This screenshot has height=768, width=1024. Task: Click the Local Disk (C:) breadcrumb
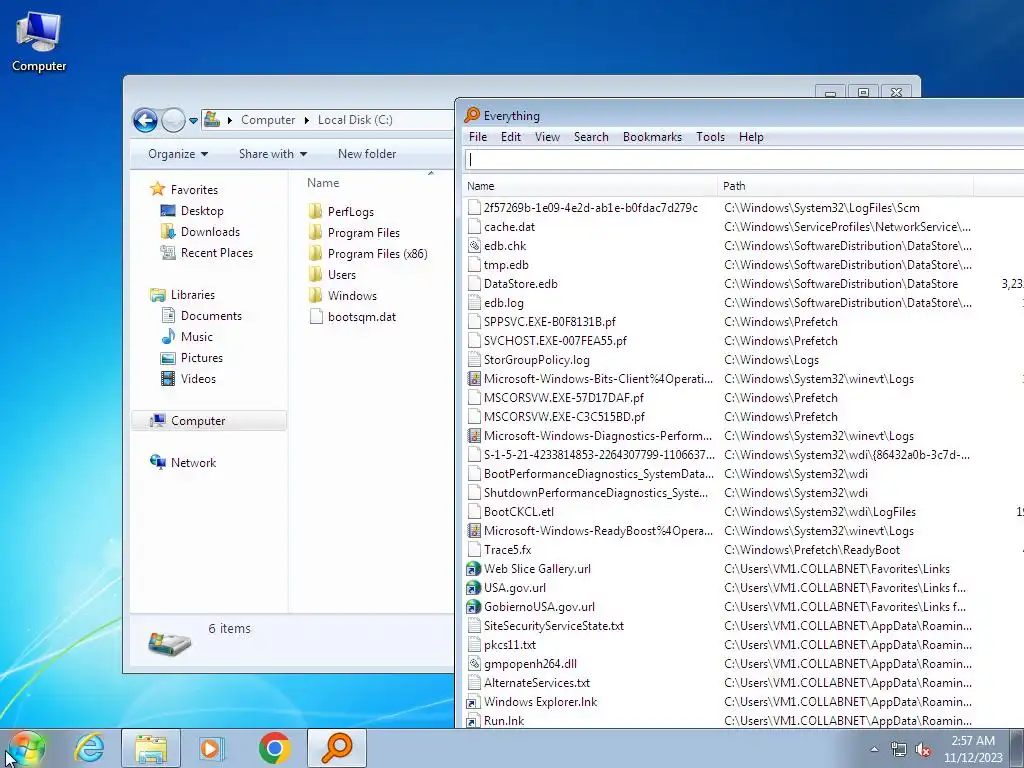[355, 120]
